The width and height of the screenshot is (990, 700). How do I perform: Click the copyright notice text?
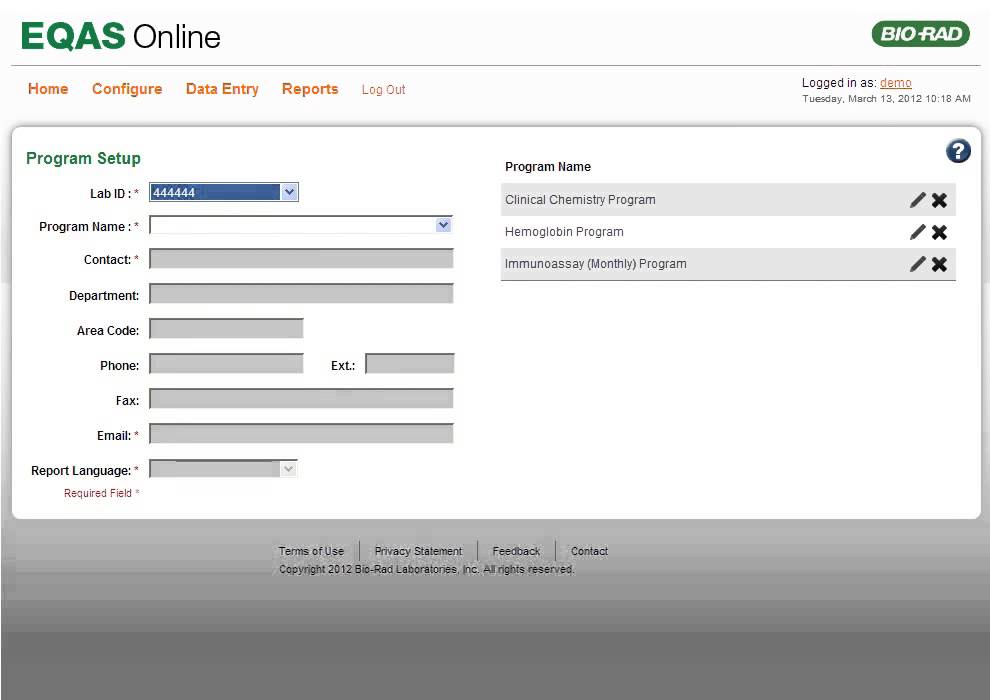[x=426, y=569]
